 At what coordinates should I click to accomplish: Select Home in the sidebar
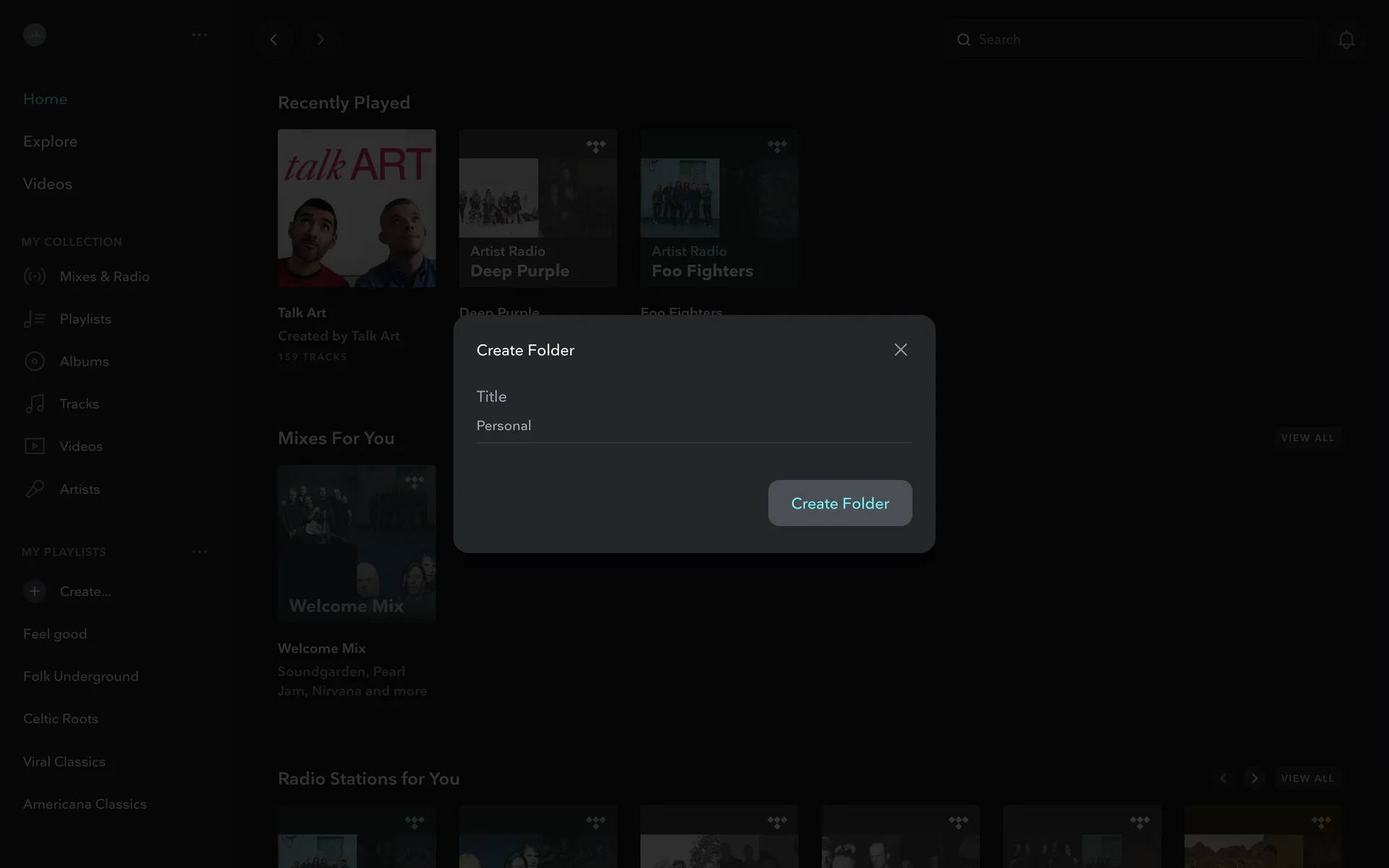(x=45, y=99)
